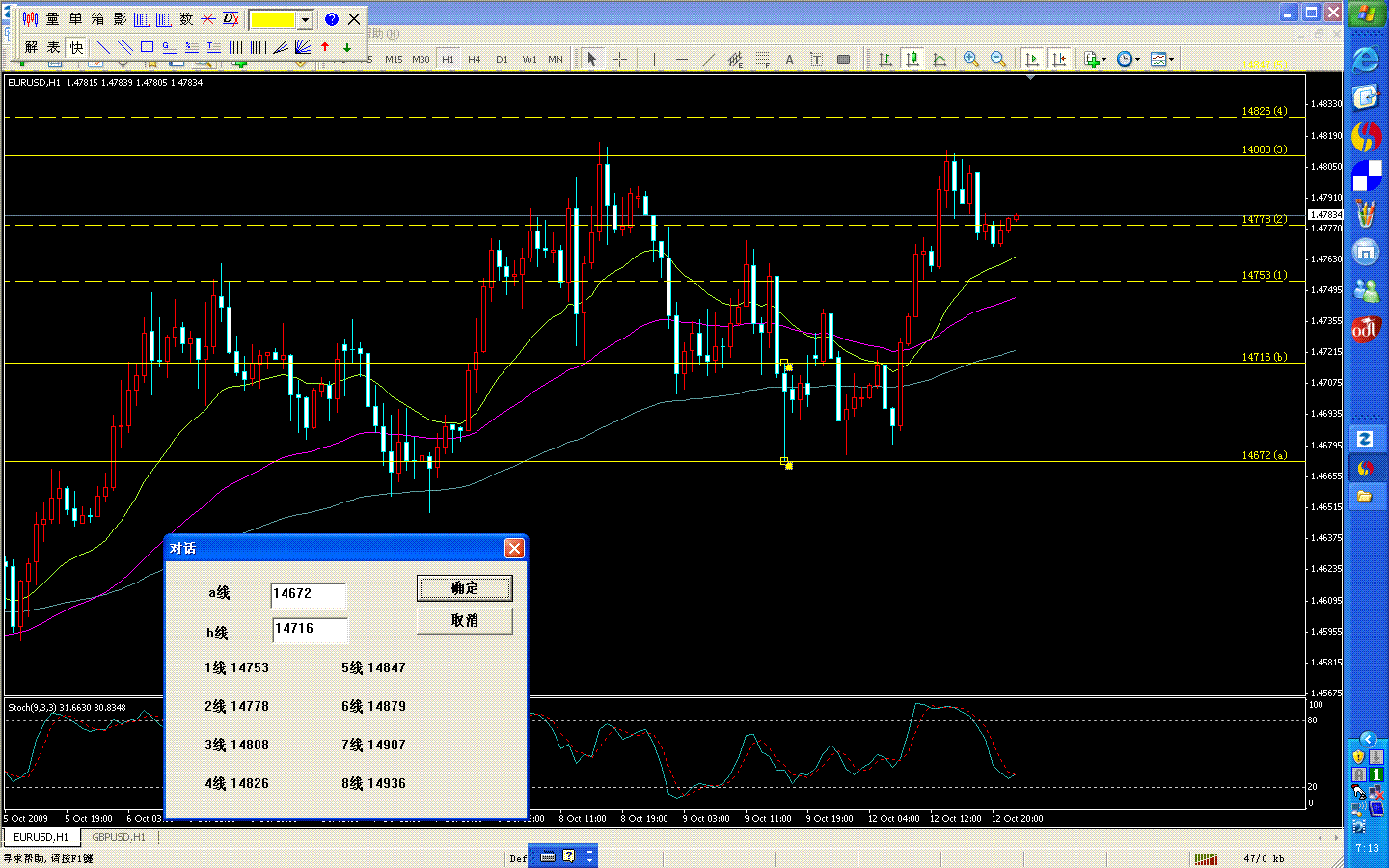
Task: Launch Internet Explorer from the side taskbar
Action: point(1365,60)
